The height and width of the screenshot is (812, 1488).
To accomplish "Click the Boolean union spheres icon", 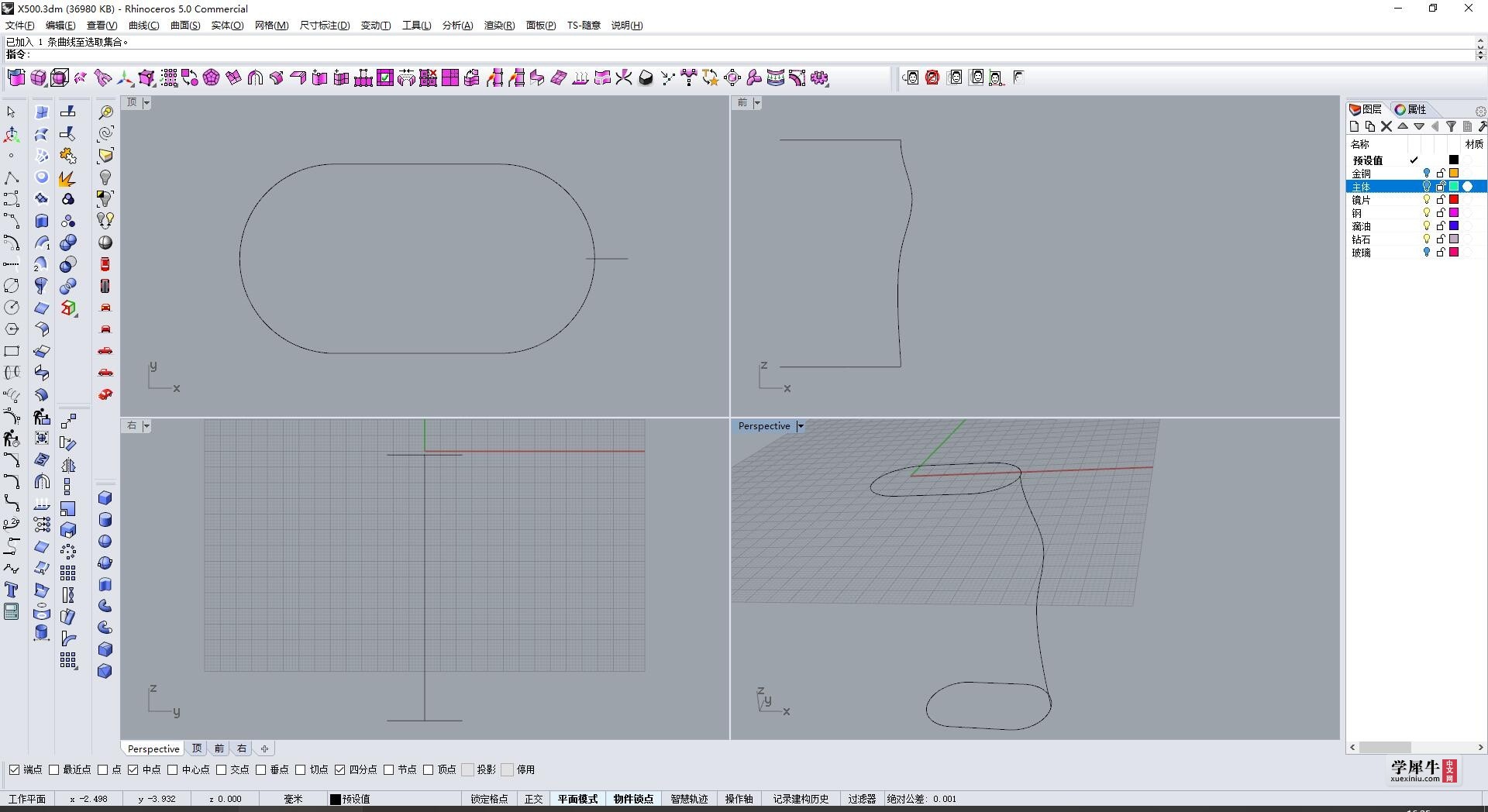I will coord(68,243).
